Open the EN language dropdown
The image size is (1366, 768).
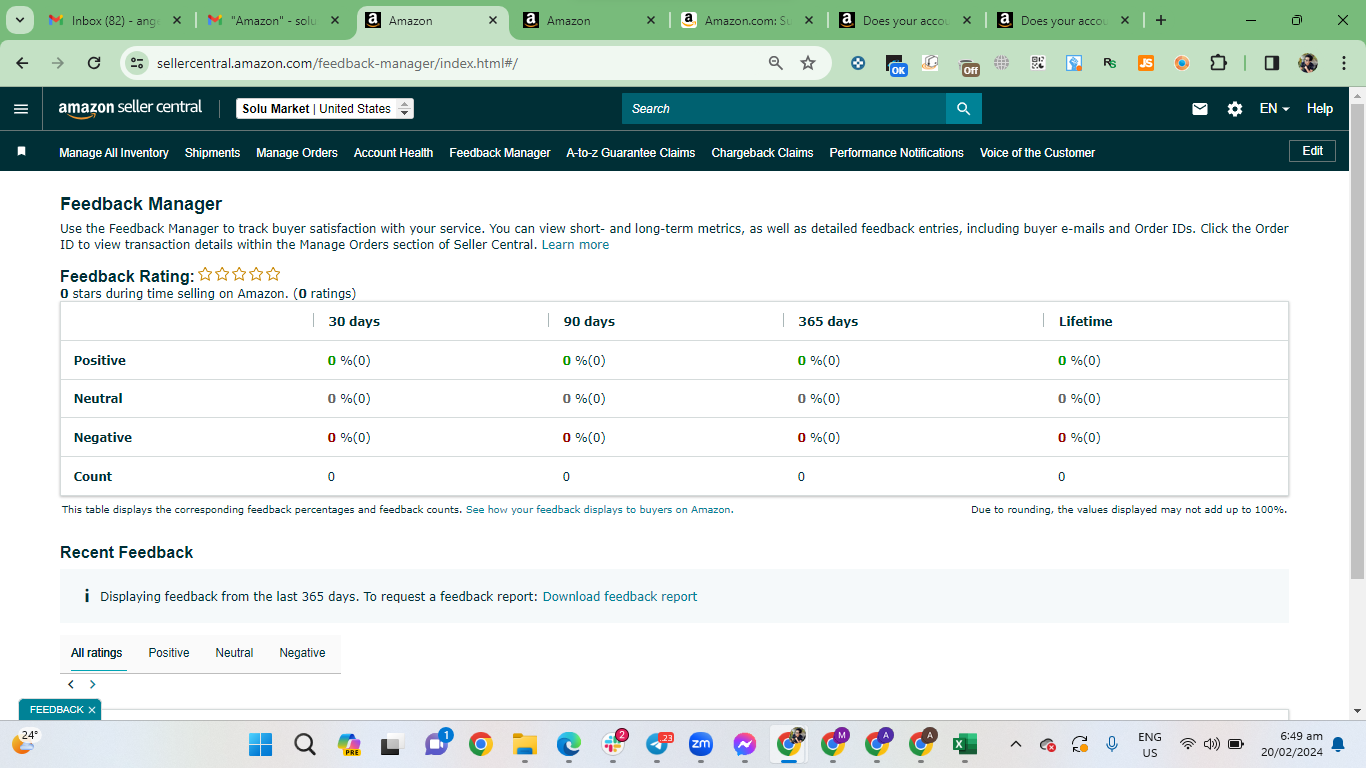[x=1274, y=109]
